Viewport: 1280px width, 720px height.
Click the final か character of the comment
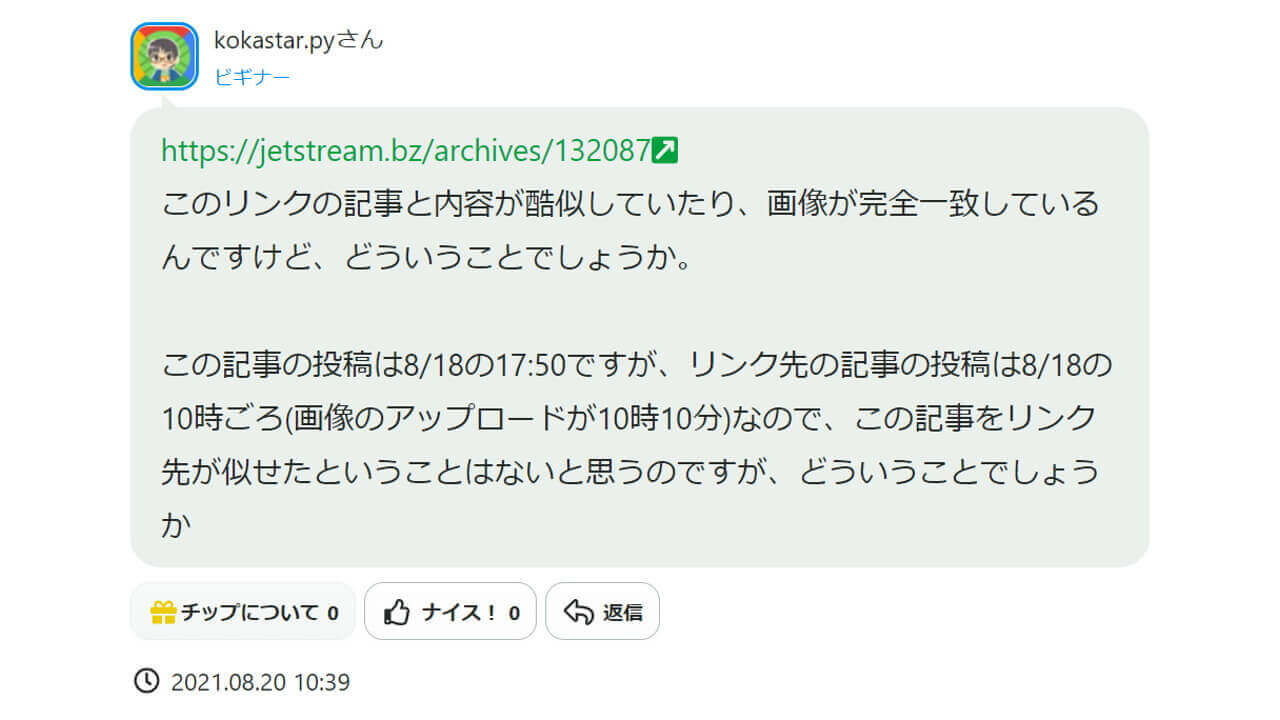click(176, 526)
